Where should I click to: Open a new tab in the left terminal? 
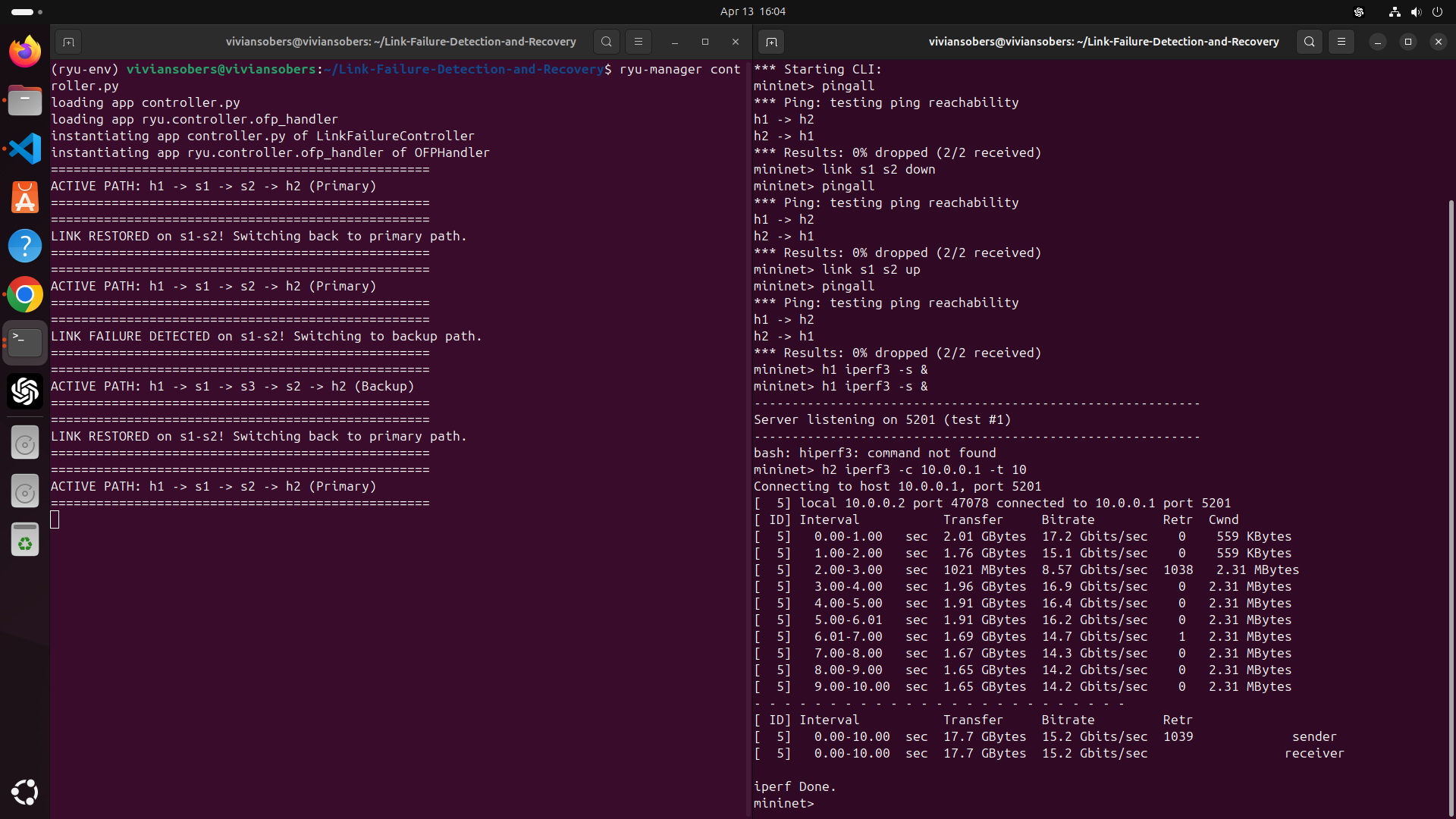click(x=68, y=42)
